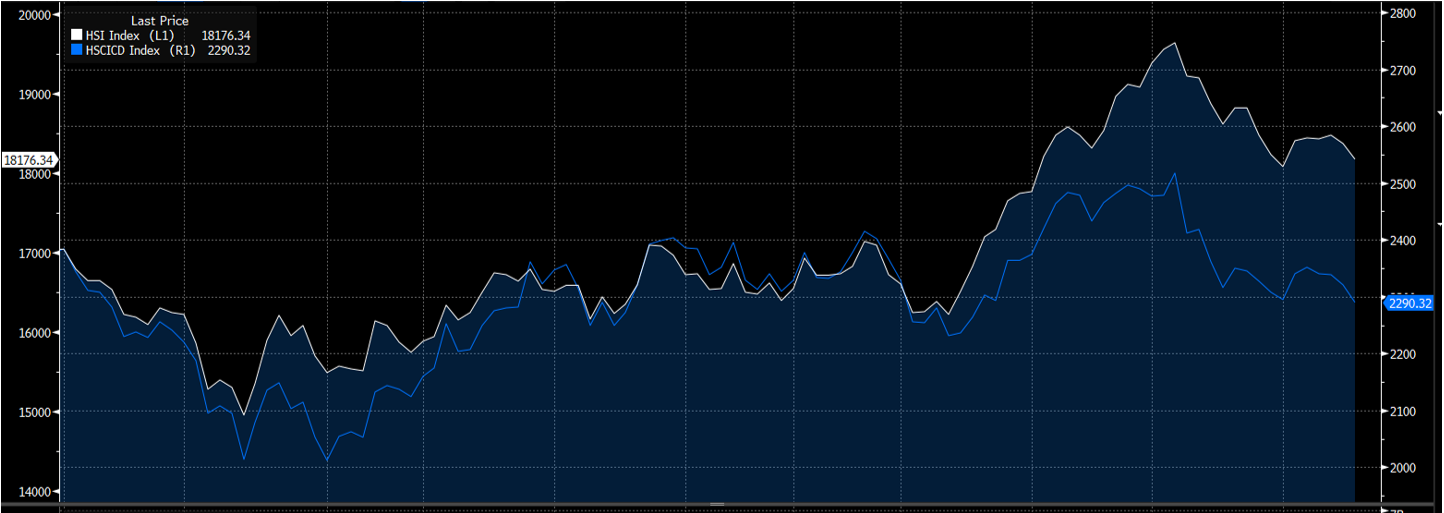The width and height of the screenshot is (1444, 513).
Task: Click the 14000 label on left axis
Action: click(x=36, y=491)
